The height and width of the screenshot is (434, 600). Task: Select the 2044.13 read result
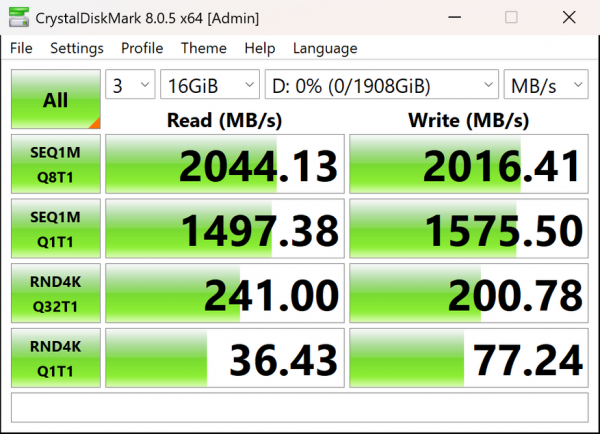pyautogui.click(x=225, y=164)
